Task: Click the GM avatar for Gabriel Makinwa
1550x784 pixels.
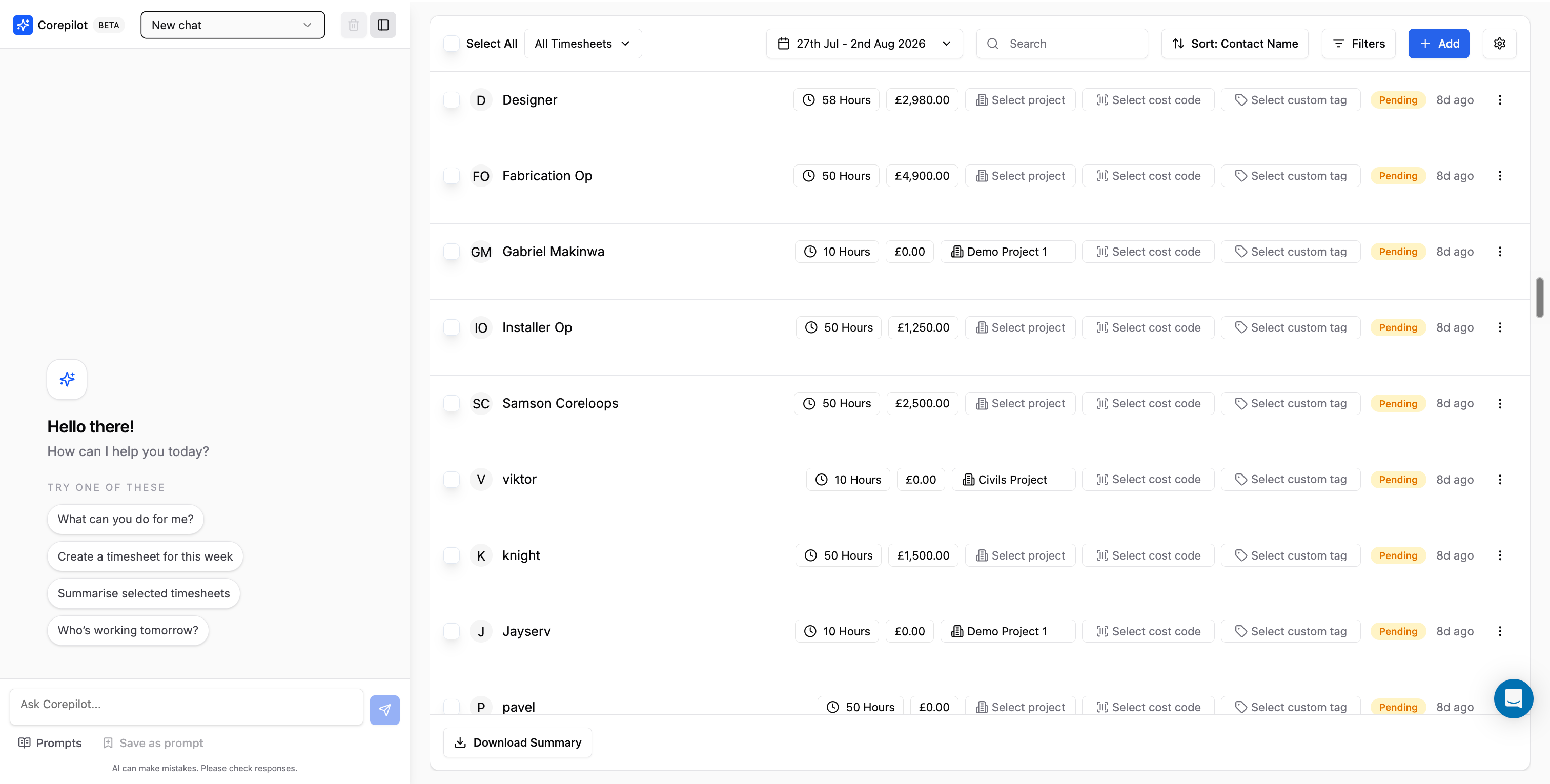Action: coord(481,252)
